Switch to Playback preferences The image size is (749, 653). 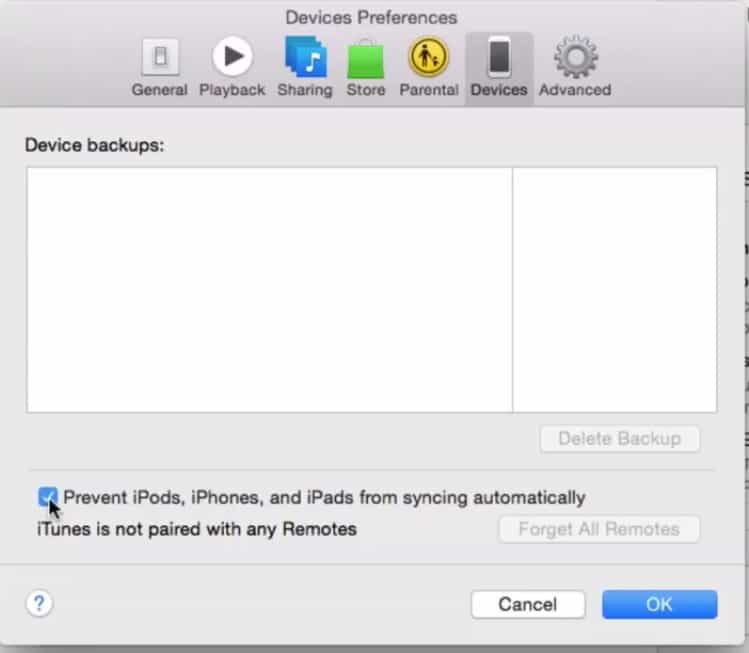tap(232, 67)
